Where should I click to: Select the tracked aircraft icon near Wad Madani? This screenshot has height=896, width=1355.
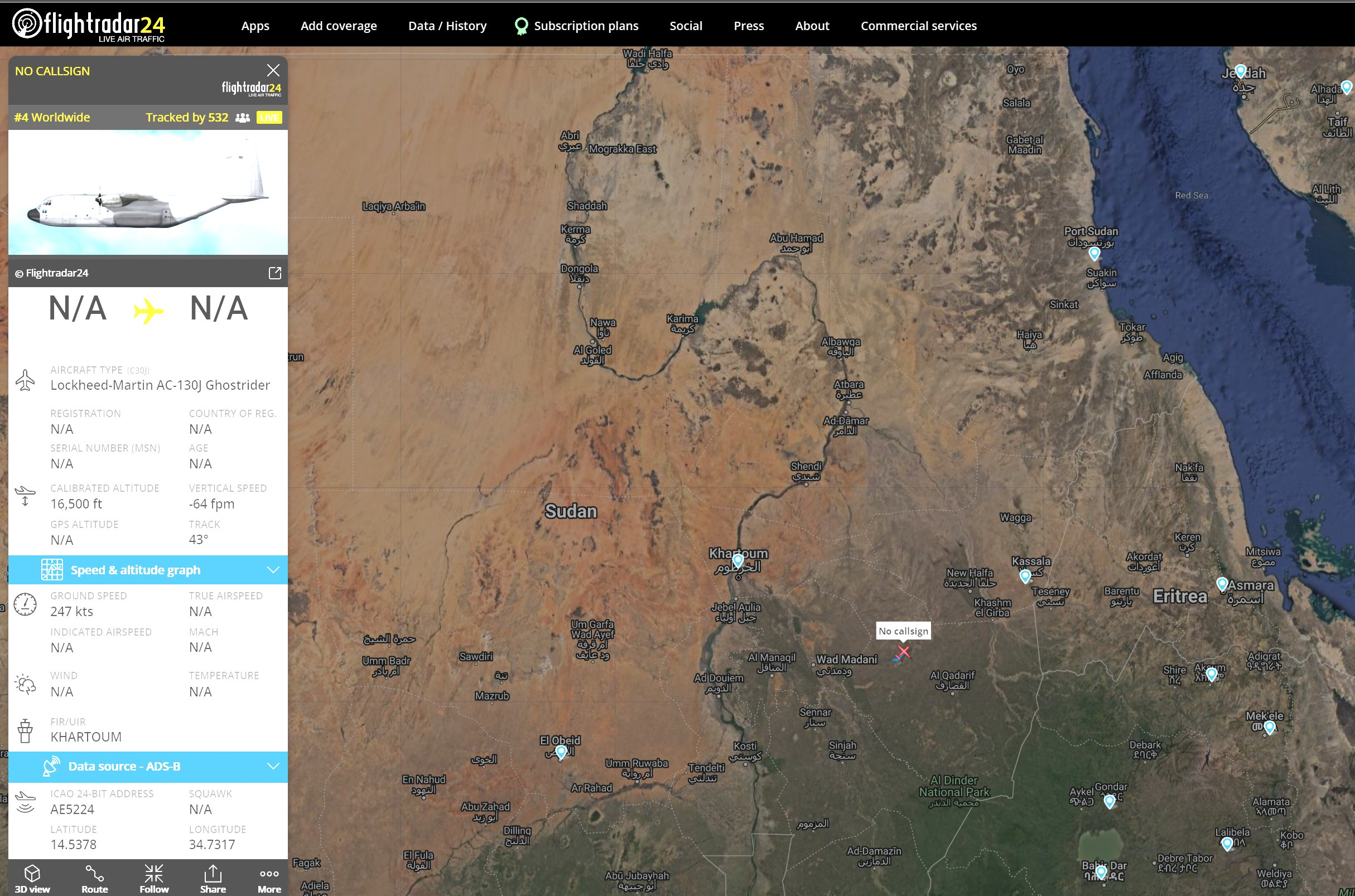tap(901, 653)
